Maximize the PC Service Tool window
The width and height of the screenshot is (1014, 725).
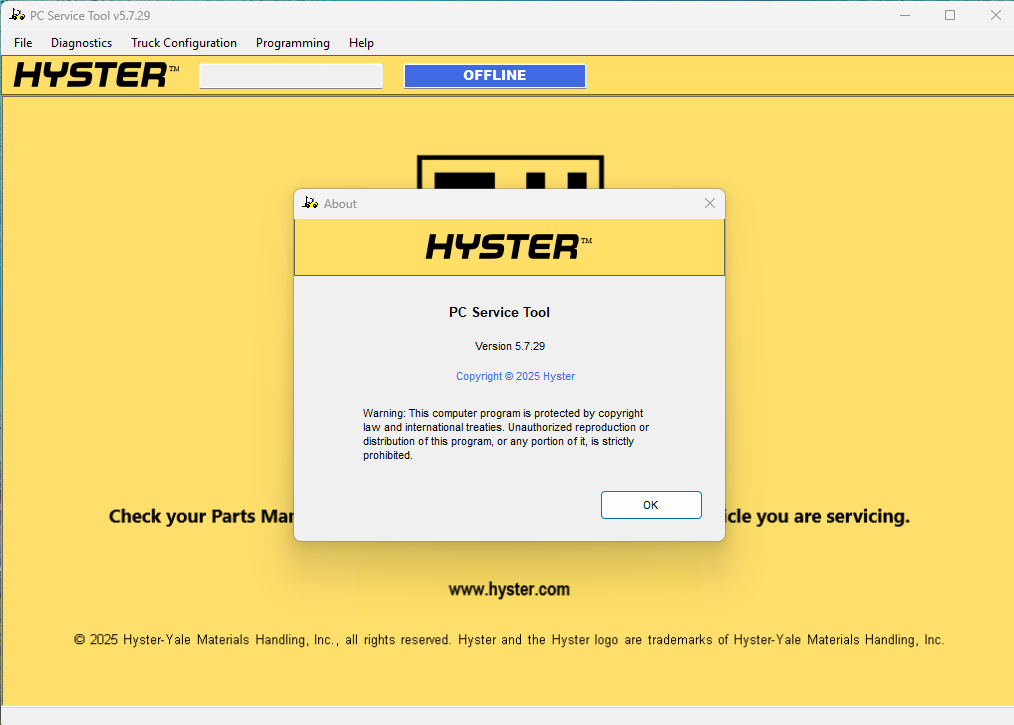tap(949, 15)
